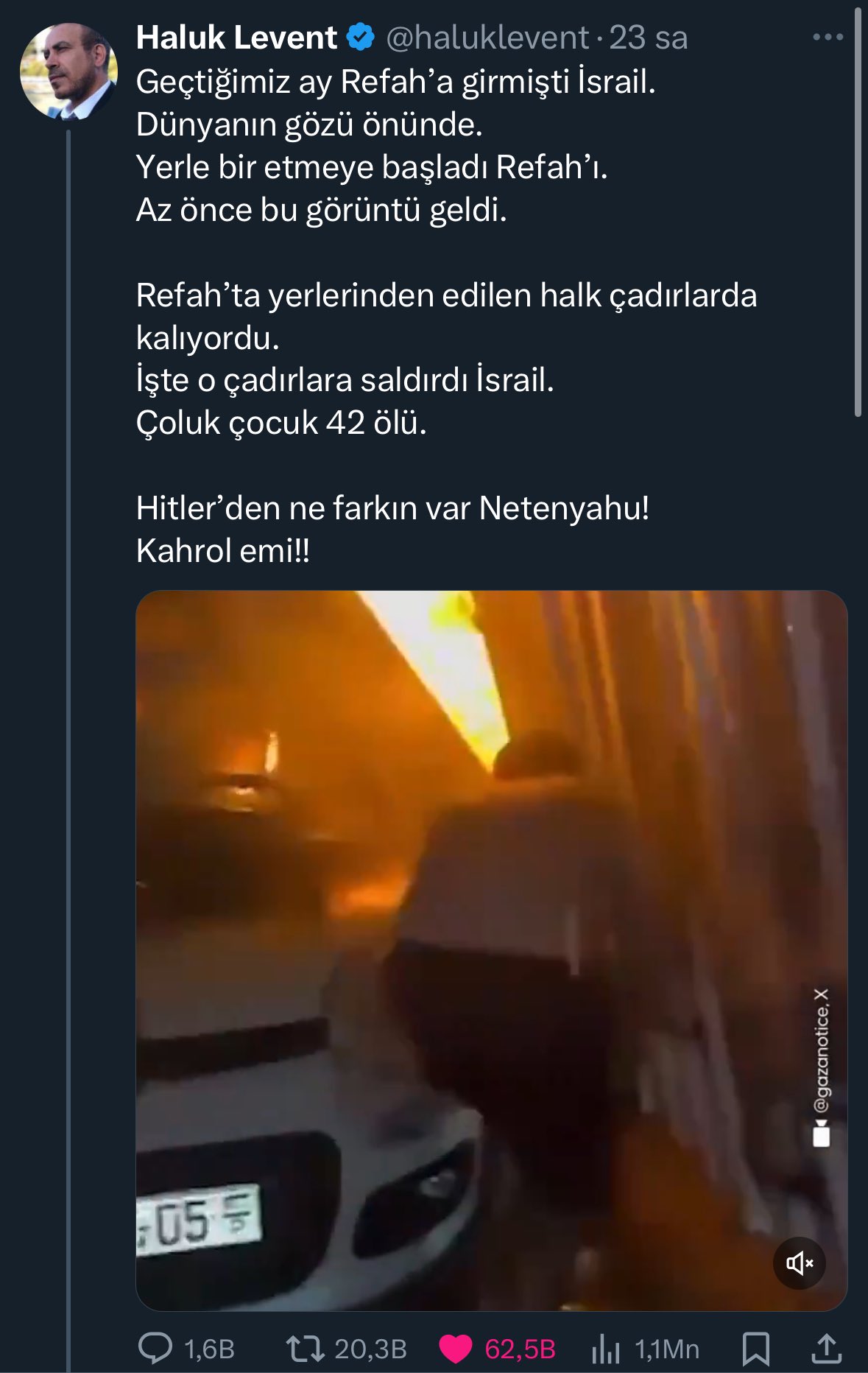This screenshot has width=868, height=1373.
Task: Click Haluk Levent's profile picture
Action: click(x=68, y=71)
